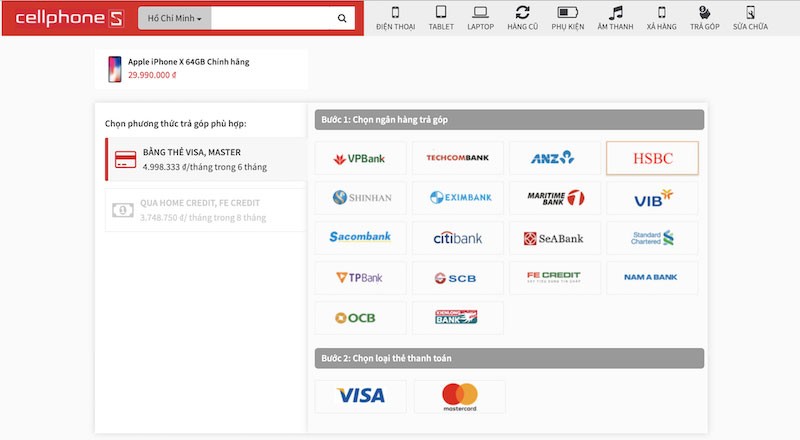Click the Bước 1: Chọn ngân hàng trả góp header
The height and width of the screenshot is (440, 800).
(509, 119)
